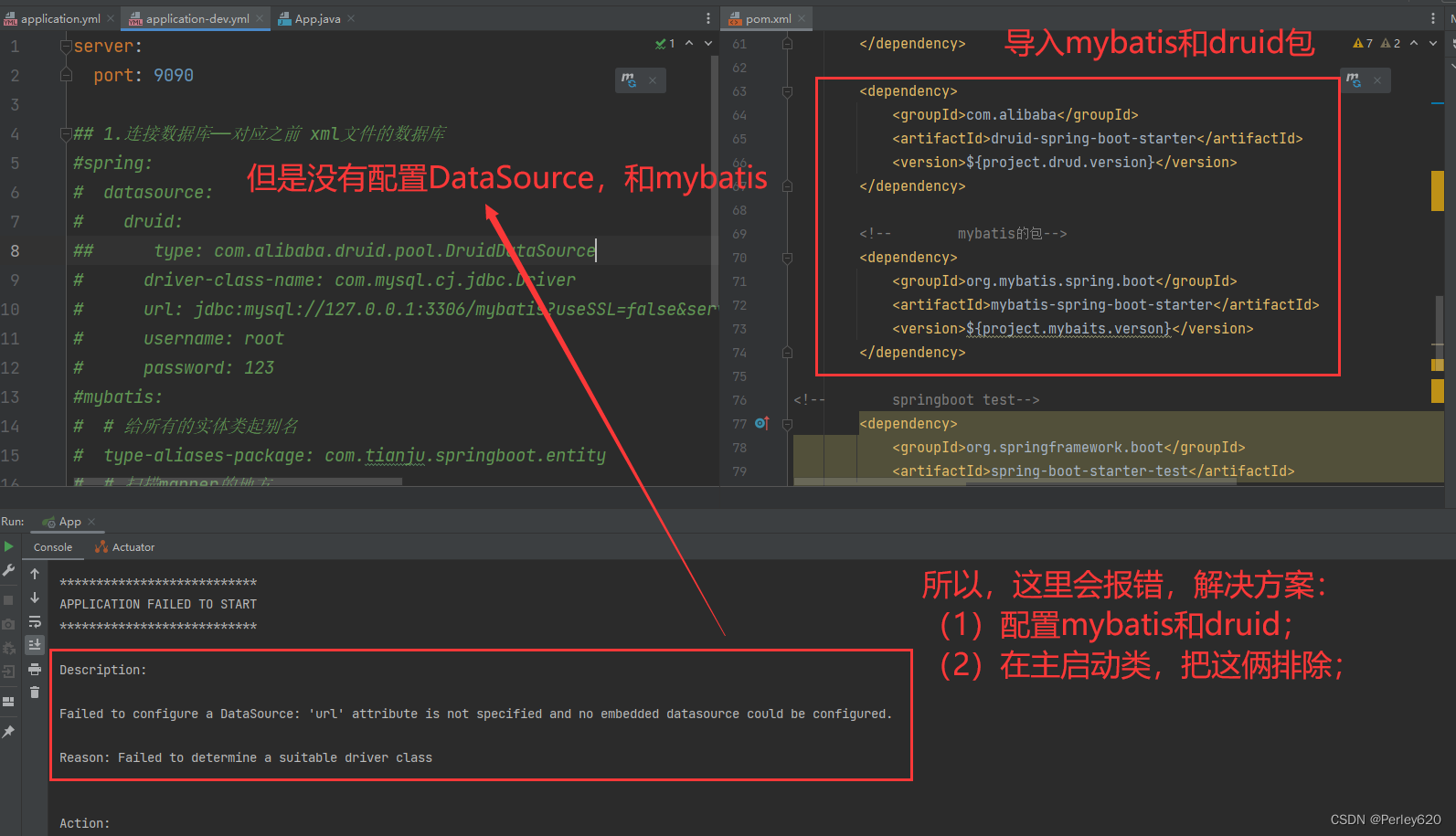Viewport: 1456px width, 836px height.
Task: Switch to application.yml tab
Action: coord(59,18)
